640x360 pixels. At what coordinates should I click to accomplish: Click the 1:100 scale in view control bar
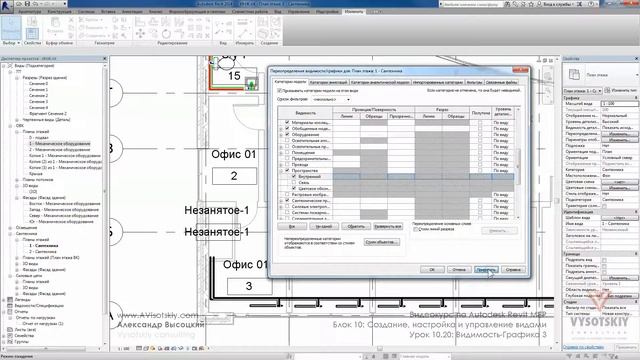point(124,349)
